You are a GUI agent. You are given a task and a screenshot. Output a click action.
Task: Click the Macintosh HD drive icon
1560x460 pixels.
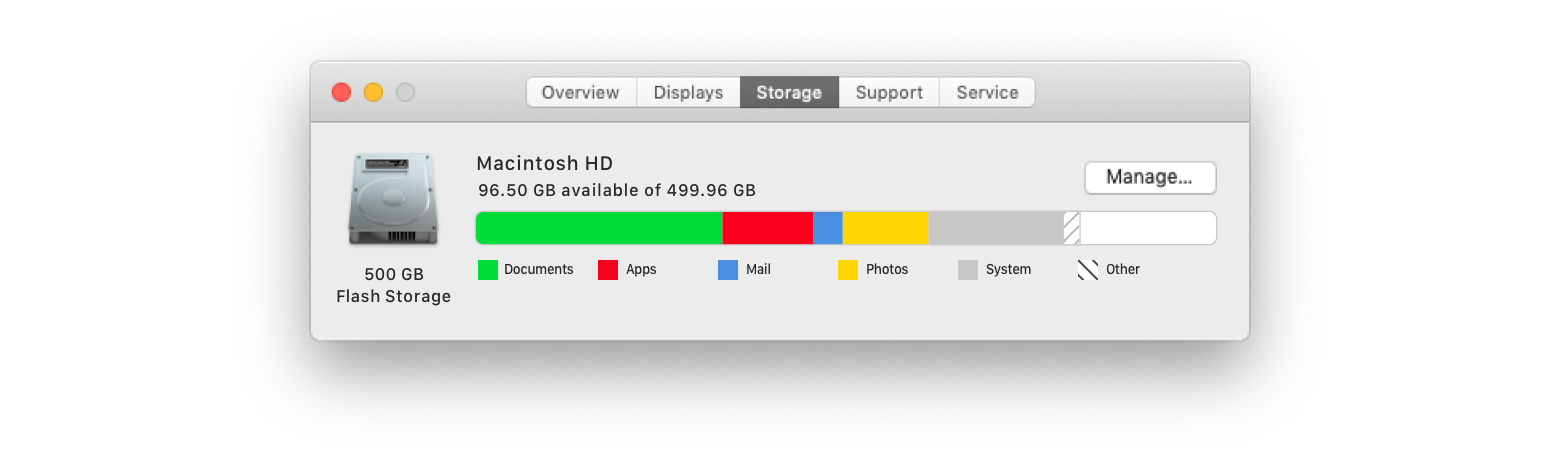tap(393, 199)
